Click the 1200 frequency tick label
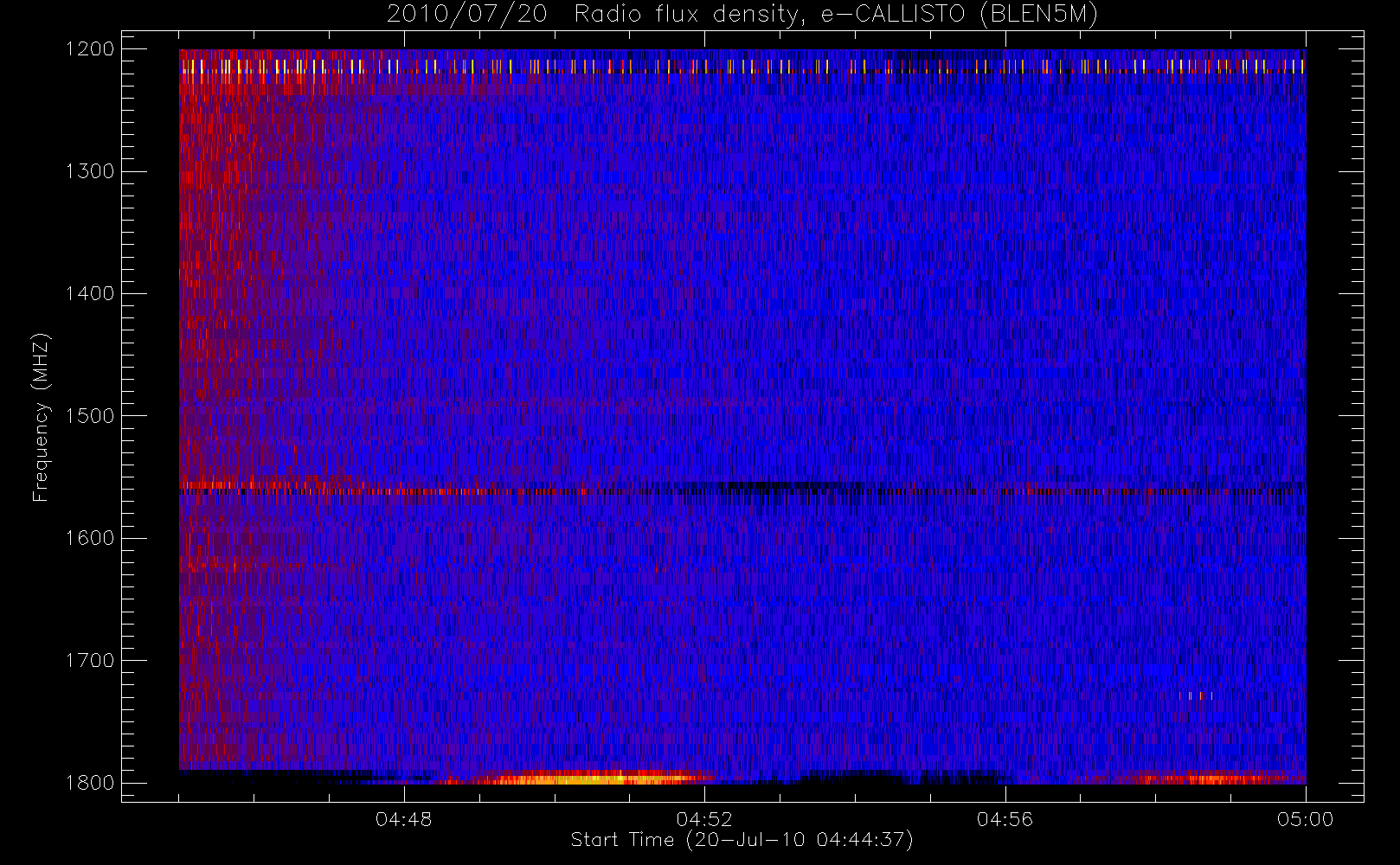Image resolution: width=1400 pixels, height=865 pixels. click(x=90, y=49)
